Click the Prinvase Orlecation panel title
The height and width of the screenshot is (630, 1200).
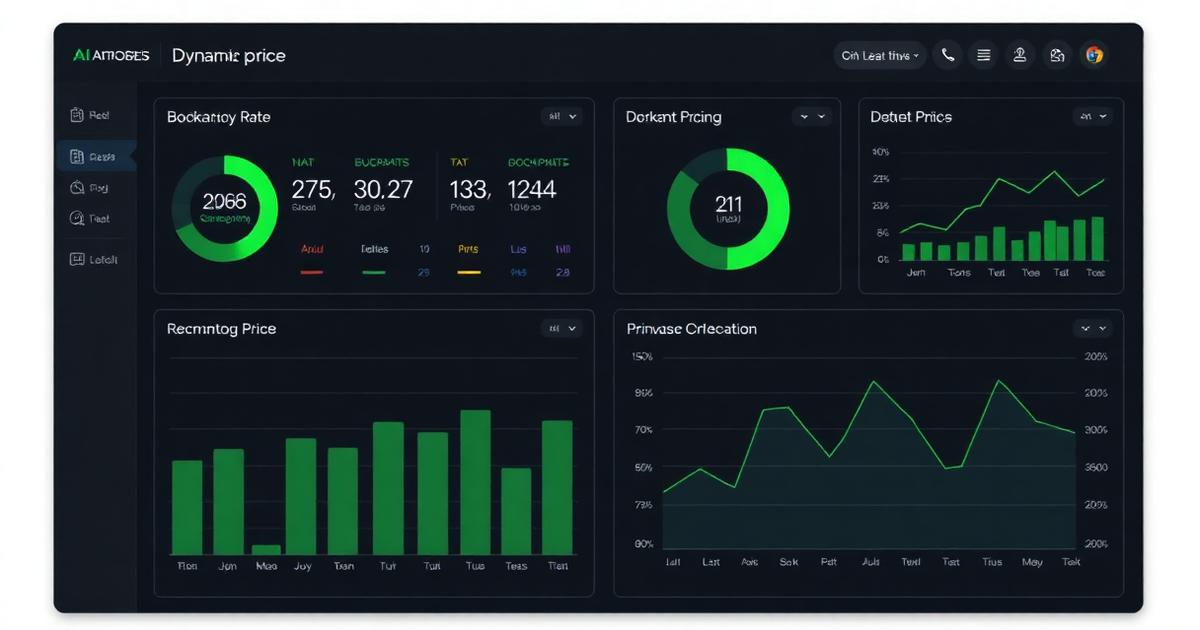pyautogui.click(x=691, y=329)
